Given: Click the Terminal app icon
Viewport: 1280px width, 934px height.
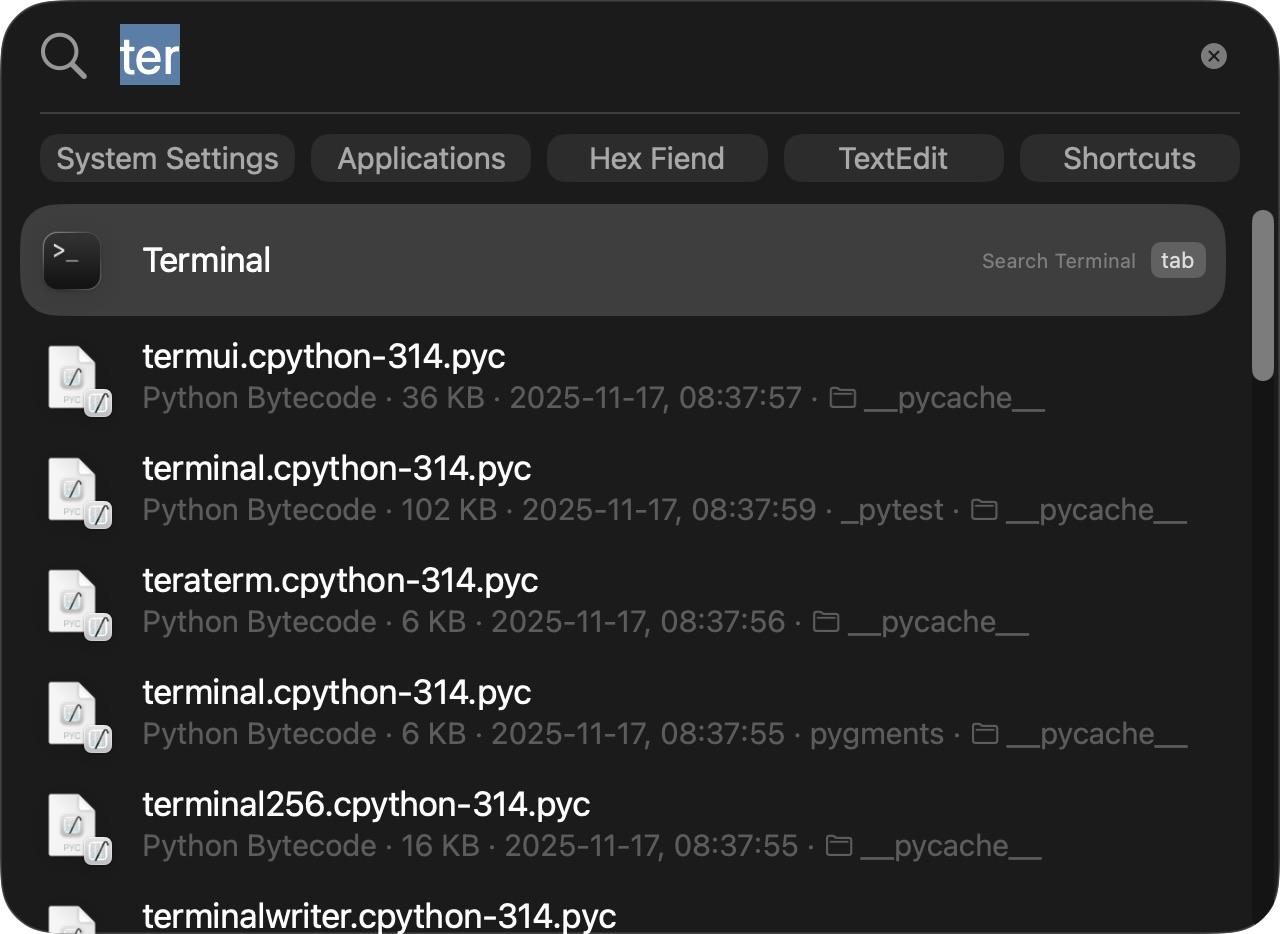Looking at the screenshot, I should click(x=72, y=261).
